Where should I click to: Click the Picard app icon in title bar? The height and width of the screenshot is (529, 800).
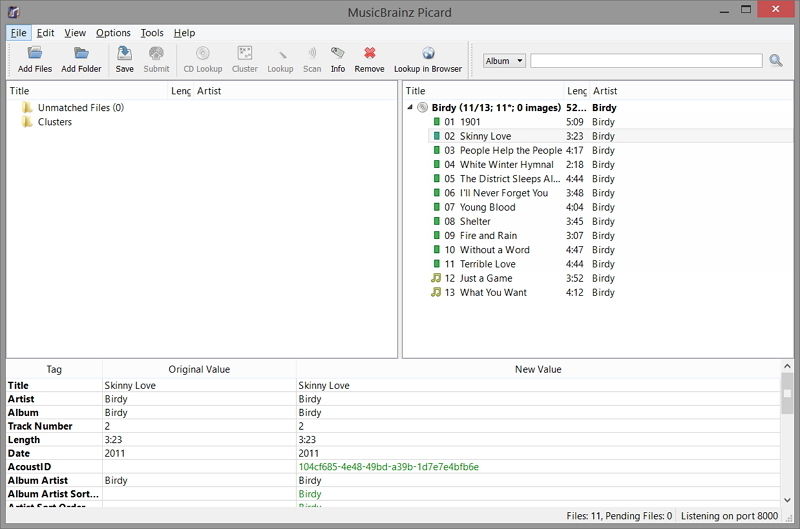(x=13, y=12)
